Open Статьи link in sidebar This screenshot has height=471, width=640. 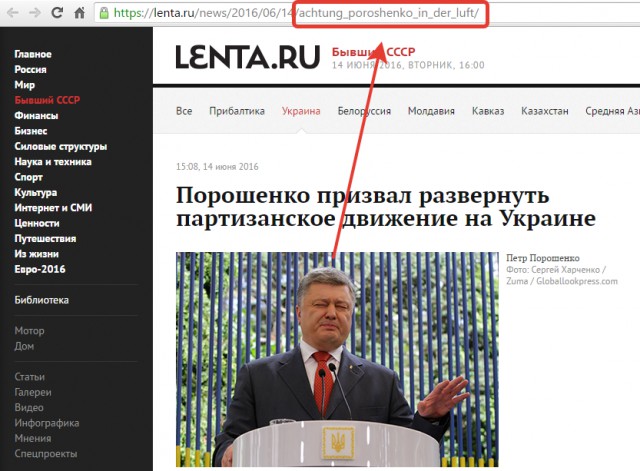(30, 377)
